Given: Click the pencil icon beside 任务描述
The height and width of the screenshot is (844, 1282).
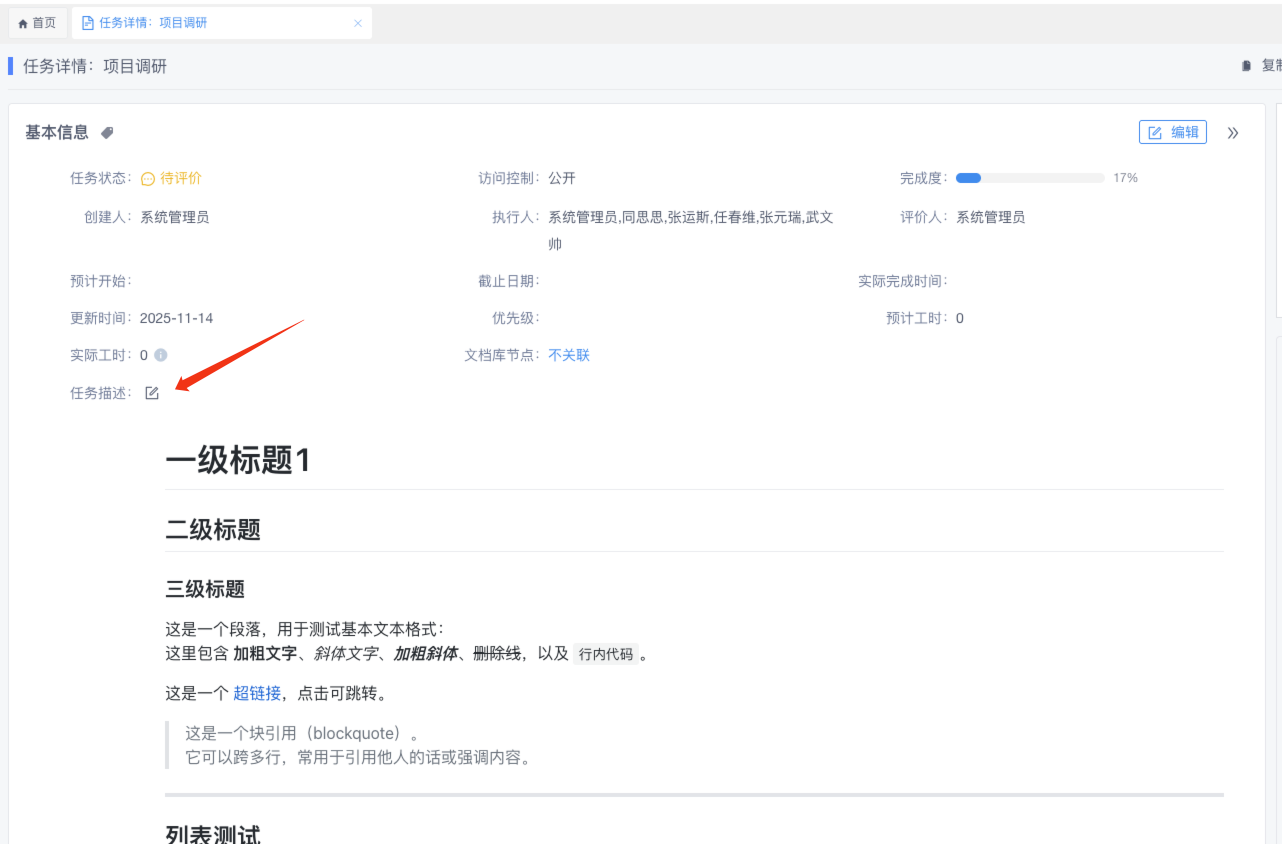Looking at the screenshot, I should click(x=152, y=393).
